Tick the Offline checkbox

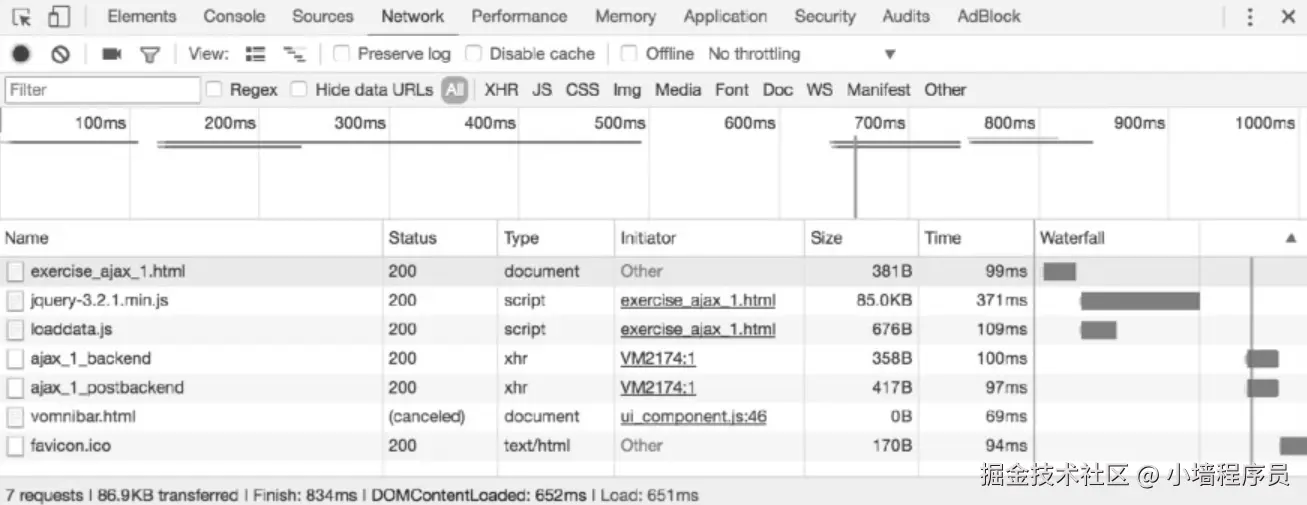(x=629, y=54)
